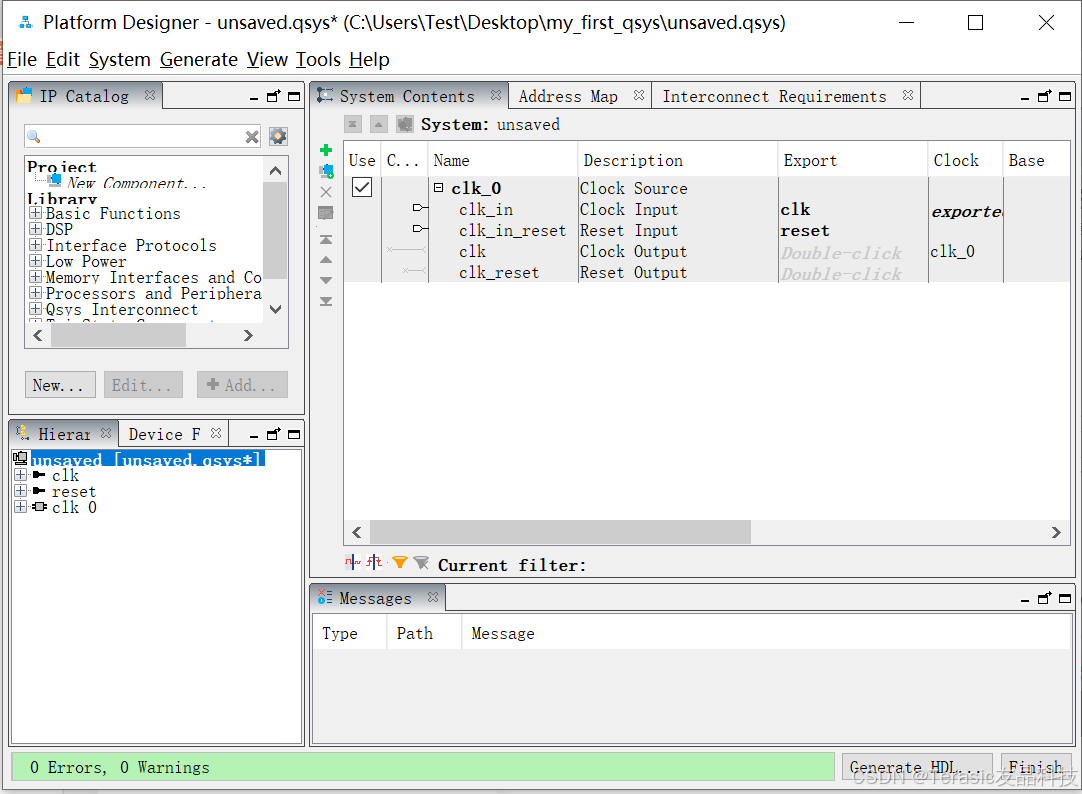Image resolution: width=1082 pixels, height=794 pixels.
Task: Select unsaved [unsaved.qsys*] root in Hierarchy
Action: pyautogui.click(x=147, y=459)
